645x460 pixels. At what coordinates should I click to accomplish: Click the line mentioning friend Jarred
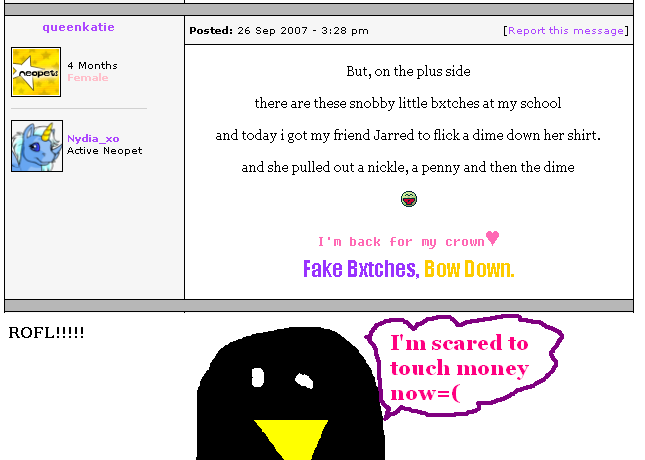point(408,135)
